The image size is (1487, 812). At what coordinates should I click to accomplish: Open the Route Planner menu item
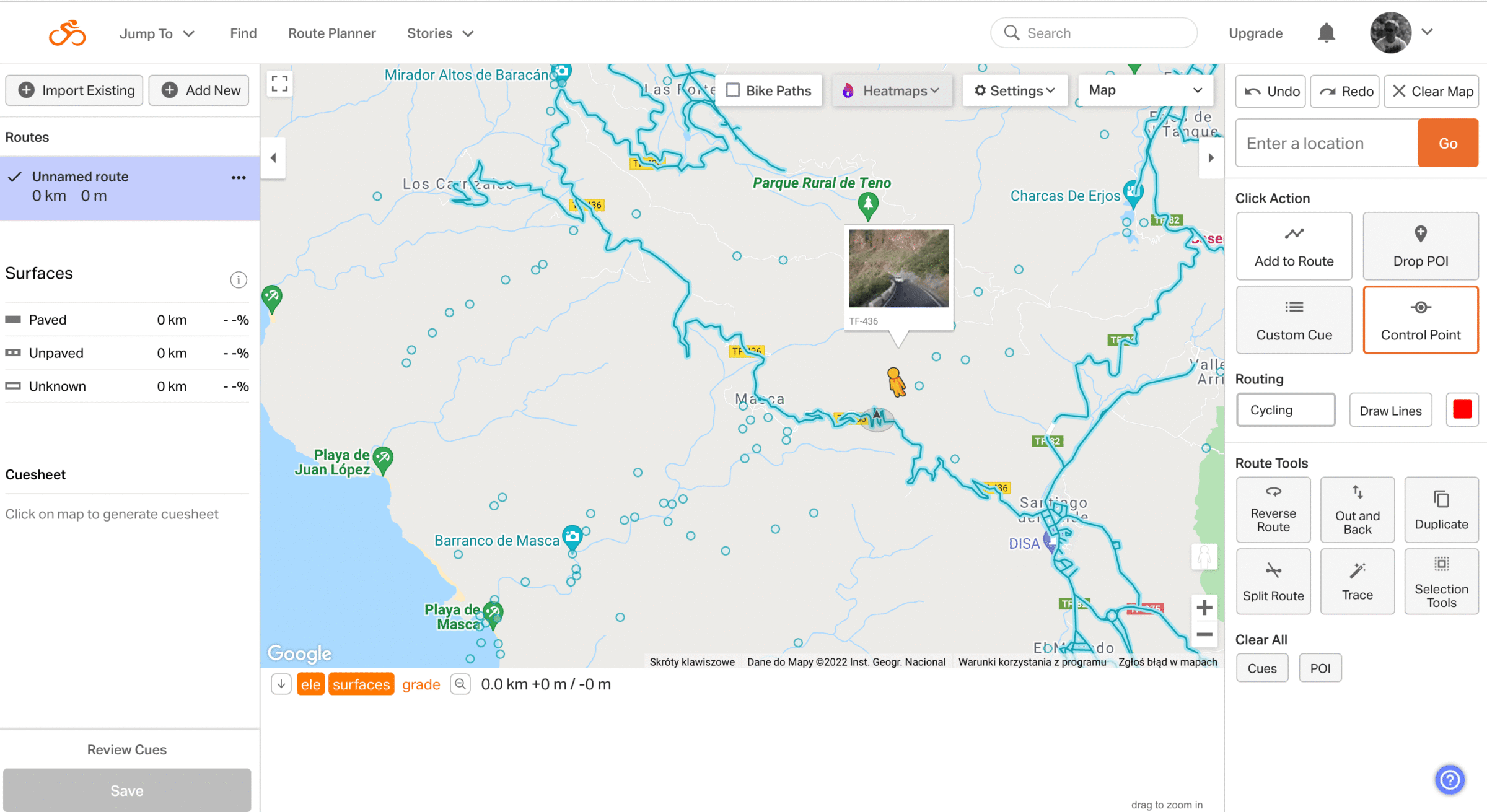click(x=331, y=33)
